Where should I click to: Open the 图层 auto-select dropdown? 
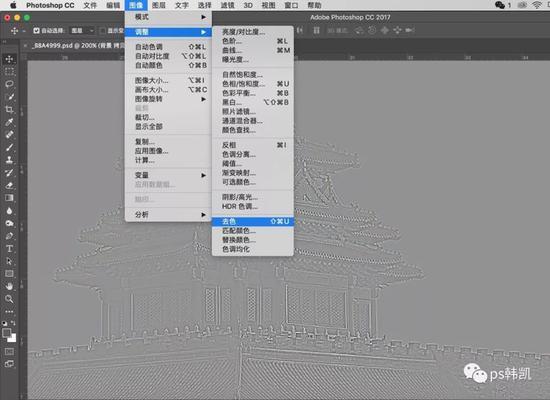click(82, 31)
